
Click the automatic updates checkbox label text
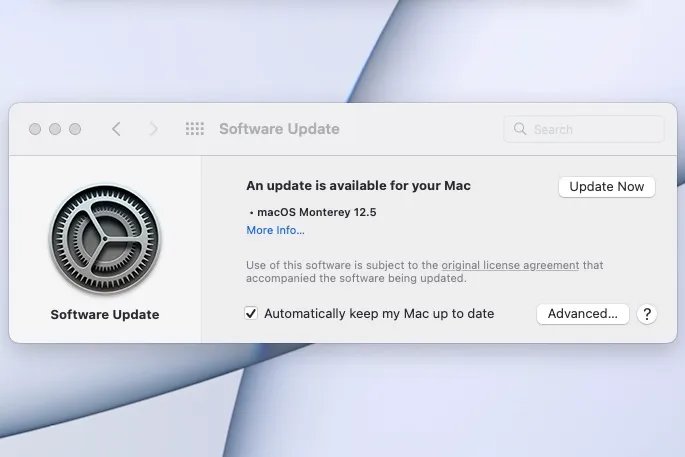(x=379, y=314)
